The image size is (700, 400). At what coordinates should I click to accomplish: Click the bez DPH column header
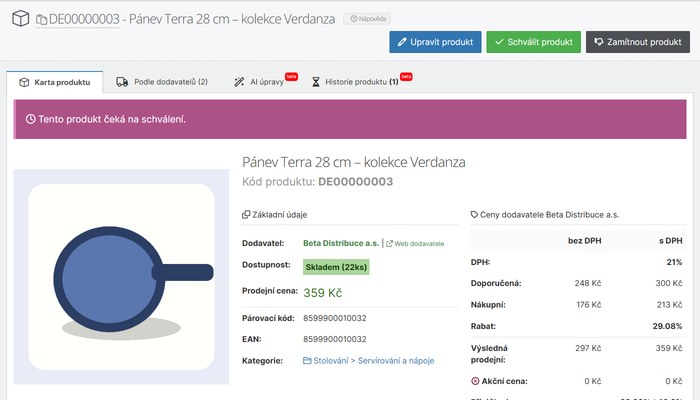584,241
